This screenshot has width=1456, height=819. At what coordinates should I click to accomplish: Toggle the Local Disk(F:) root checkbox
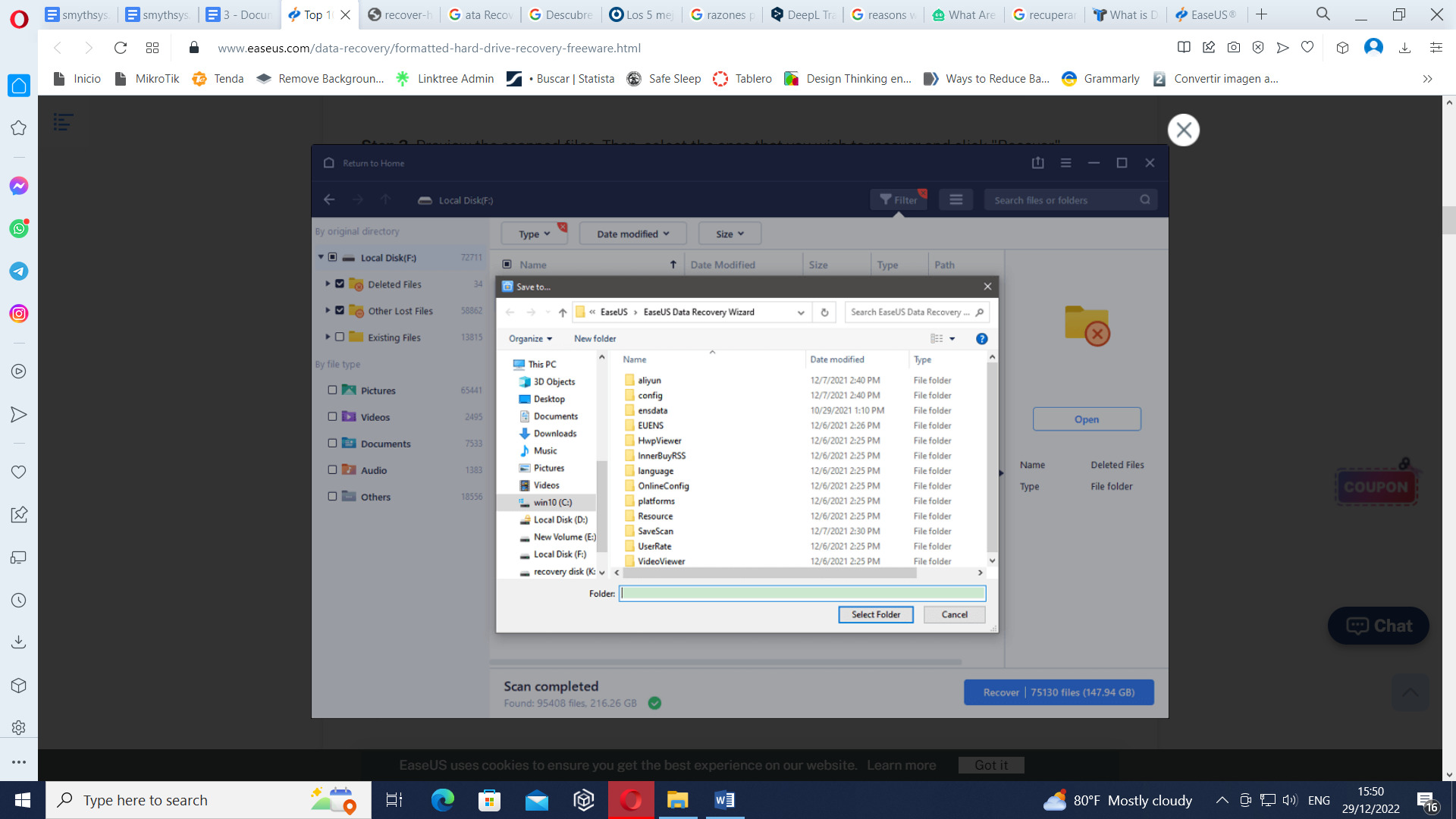[x=332, y=258]
